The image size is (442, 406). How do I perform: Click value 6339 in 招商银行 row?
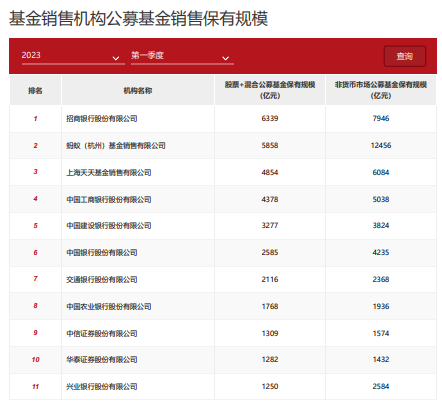pos(270,118)
